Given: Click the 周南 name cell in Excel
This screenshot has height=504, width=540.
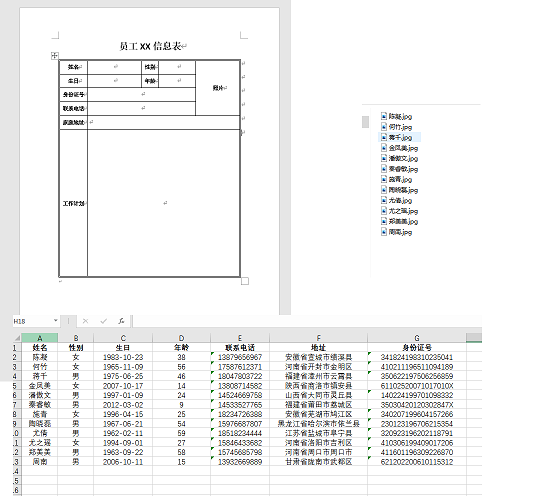Looking at the screenshot, I should (40, 462).
